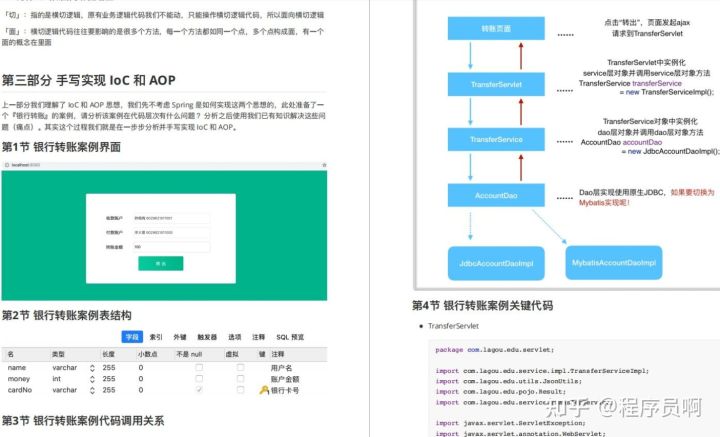Image resolution: width=720 pixels, height=437 pixels.
Task: Click the TransferServlet bullet item above the code
Action: [453, 326]
